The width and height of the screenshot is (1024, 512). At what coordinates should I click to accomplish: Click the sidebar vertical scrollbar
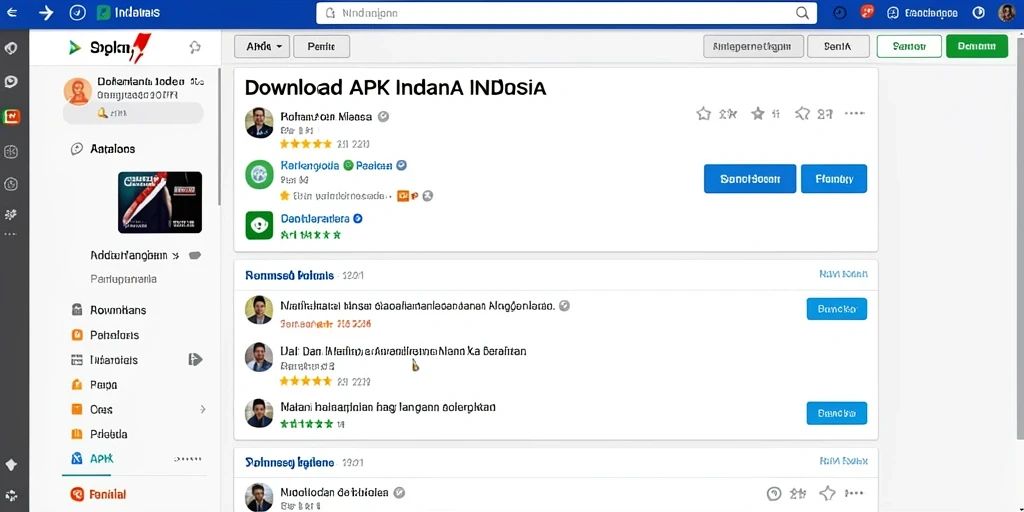[220, 137]
